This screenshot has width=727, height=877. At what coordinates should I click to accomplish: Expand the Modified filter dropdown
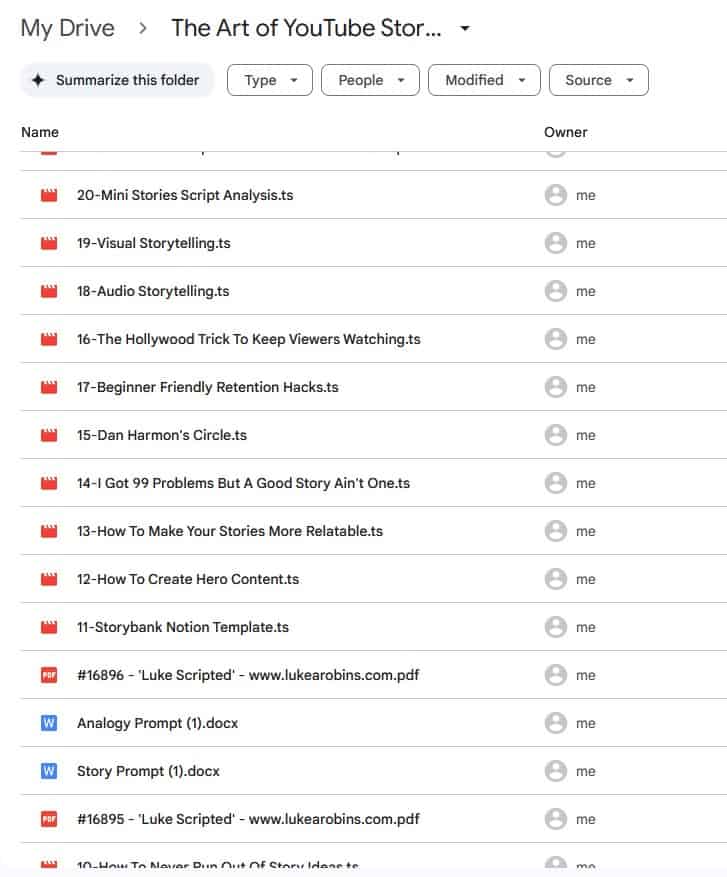[484, 80]
